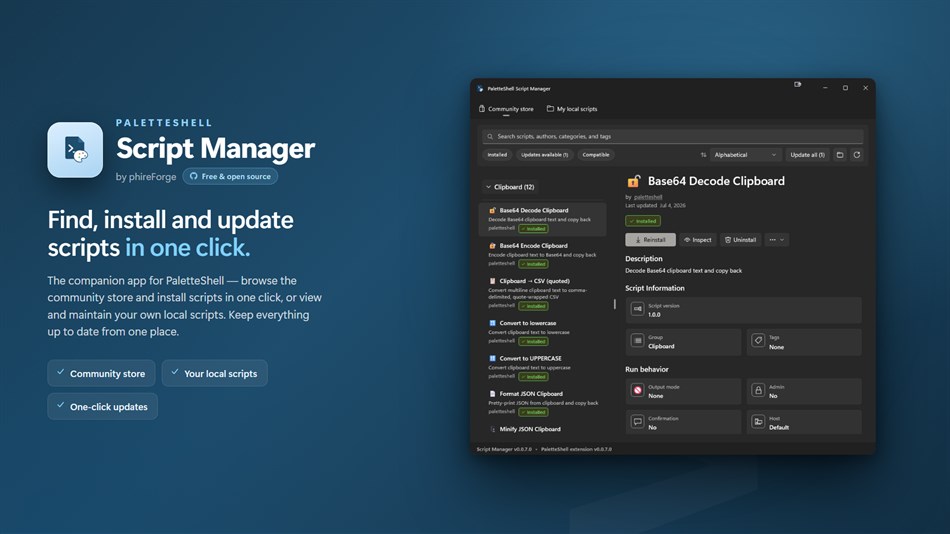950x534 pixels.
Task: Toggle the Compatible filter chip
Action: point(596,155)
